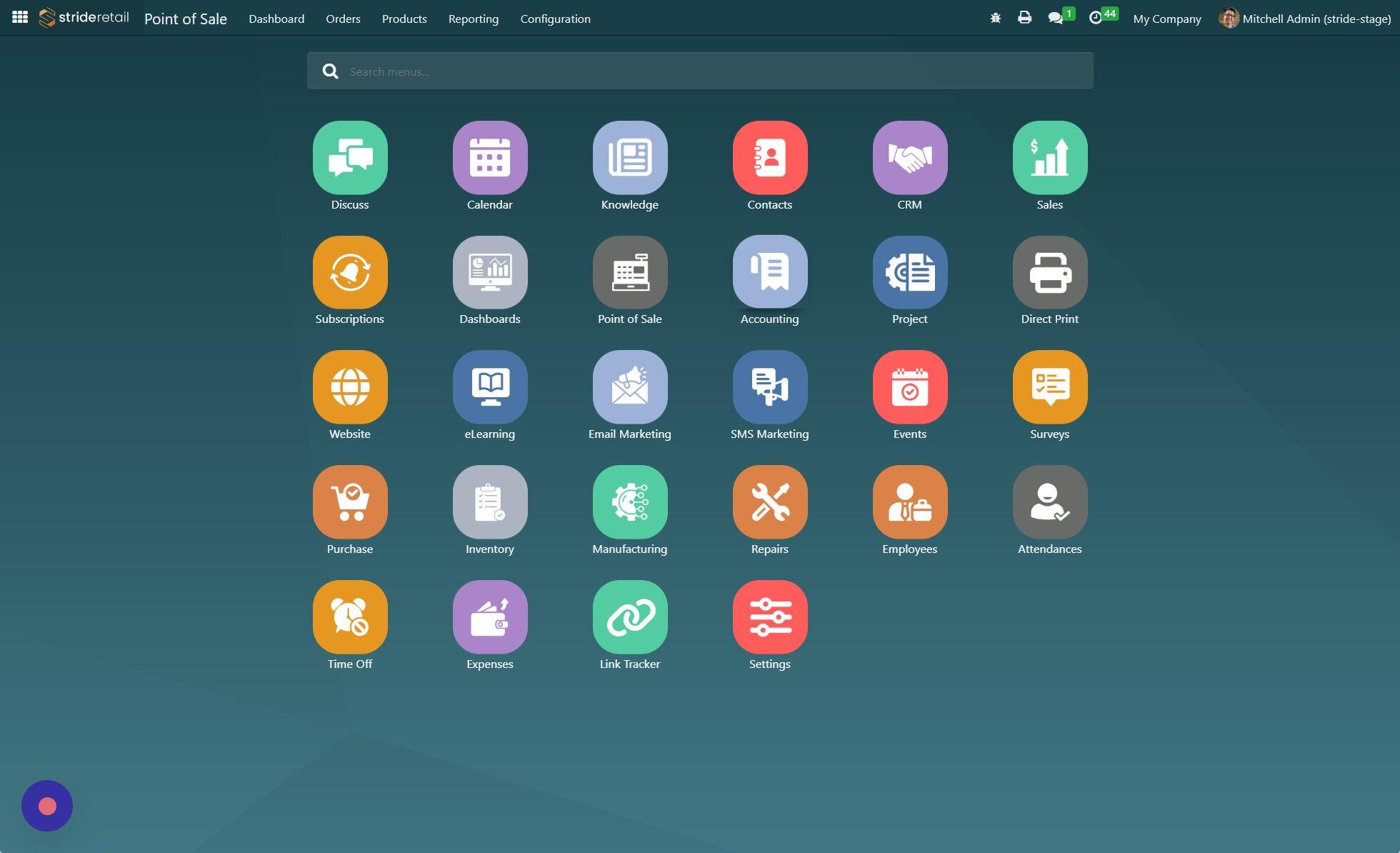
Task: Open the Discuss app icon
Action: pos(350,158)
